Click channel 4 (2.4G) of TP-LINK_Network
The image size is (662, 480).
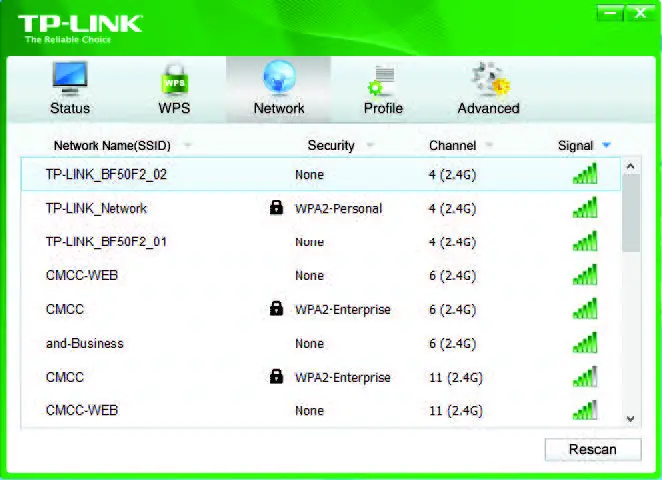[x=453, y=208]
